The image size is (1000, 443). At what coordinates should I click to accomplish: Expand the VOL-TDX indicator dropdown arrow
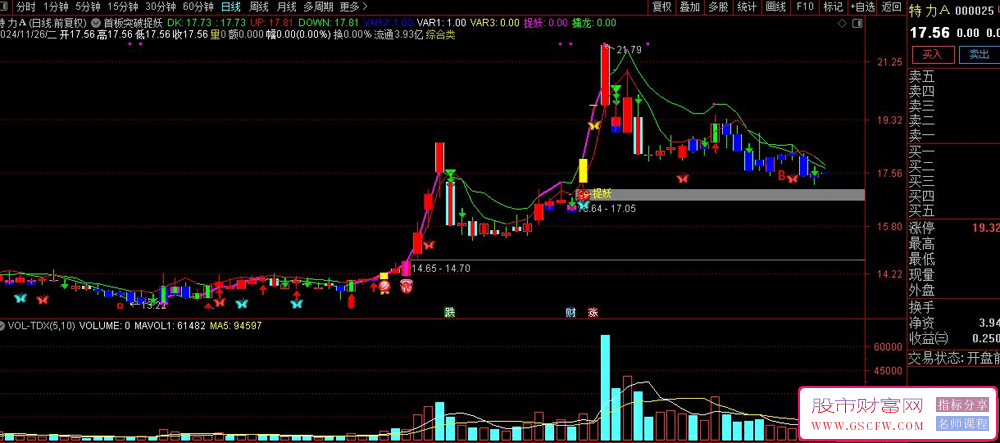pyautogui.click(x=3, y=326)
